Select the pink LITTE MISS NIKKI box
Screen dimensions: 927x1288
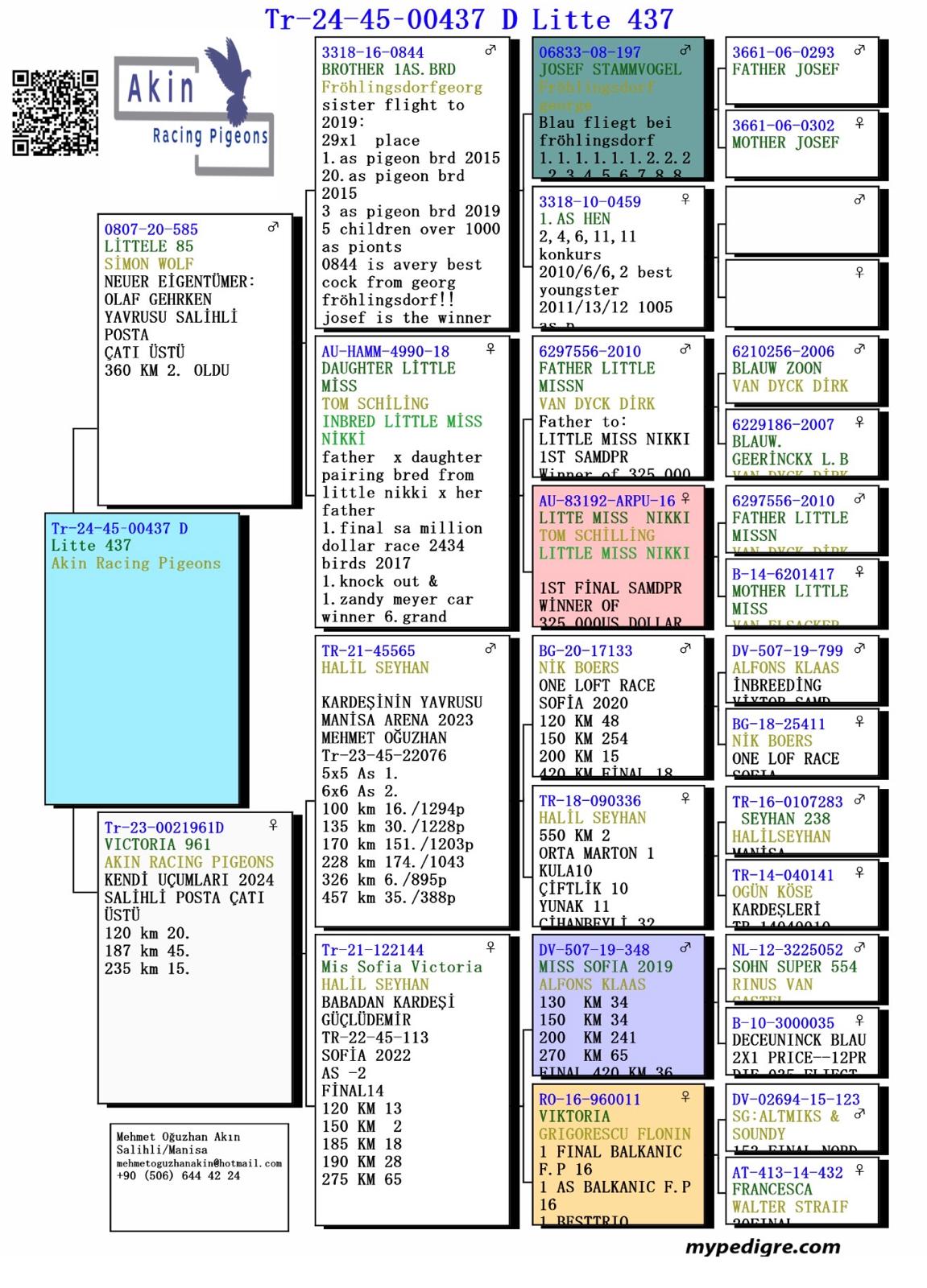[617, 557]
